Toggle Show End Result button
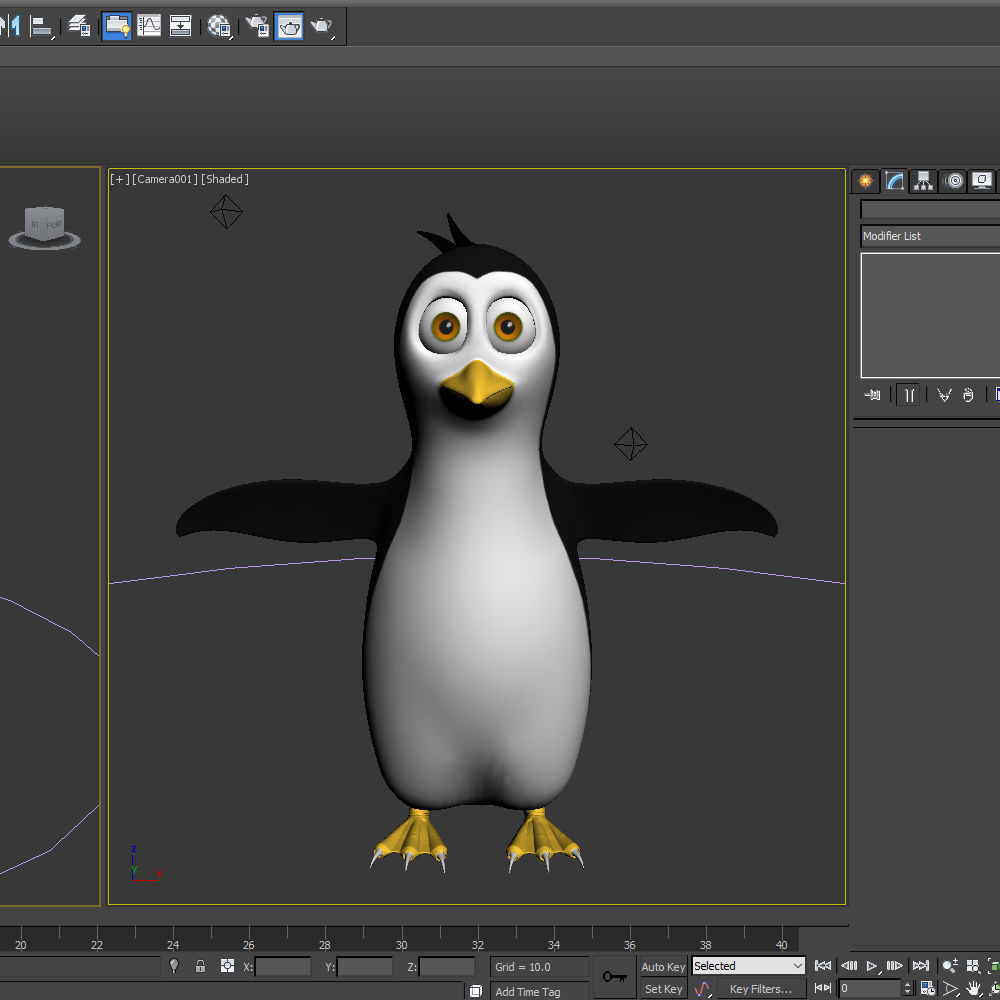This screenshot has width=1000, height=1000. 909,395
